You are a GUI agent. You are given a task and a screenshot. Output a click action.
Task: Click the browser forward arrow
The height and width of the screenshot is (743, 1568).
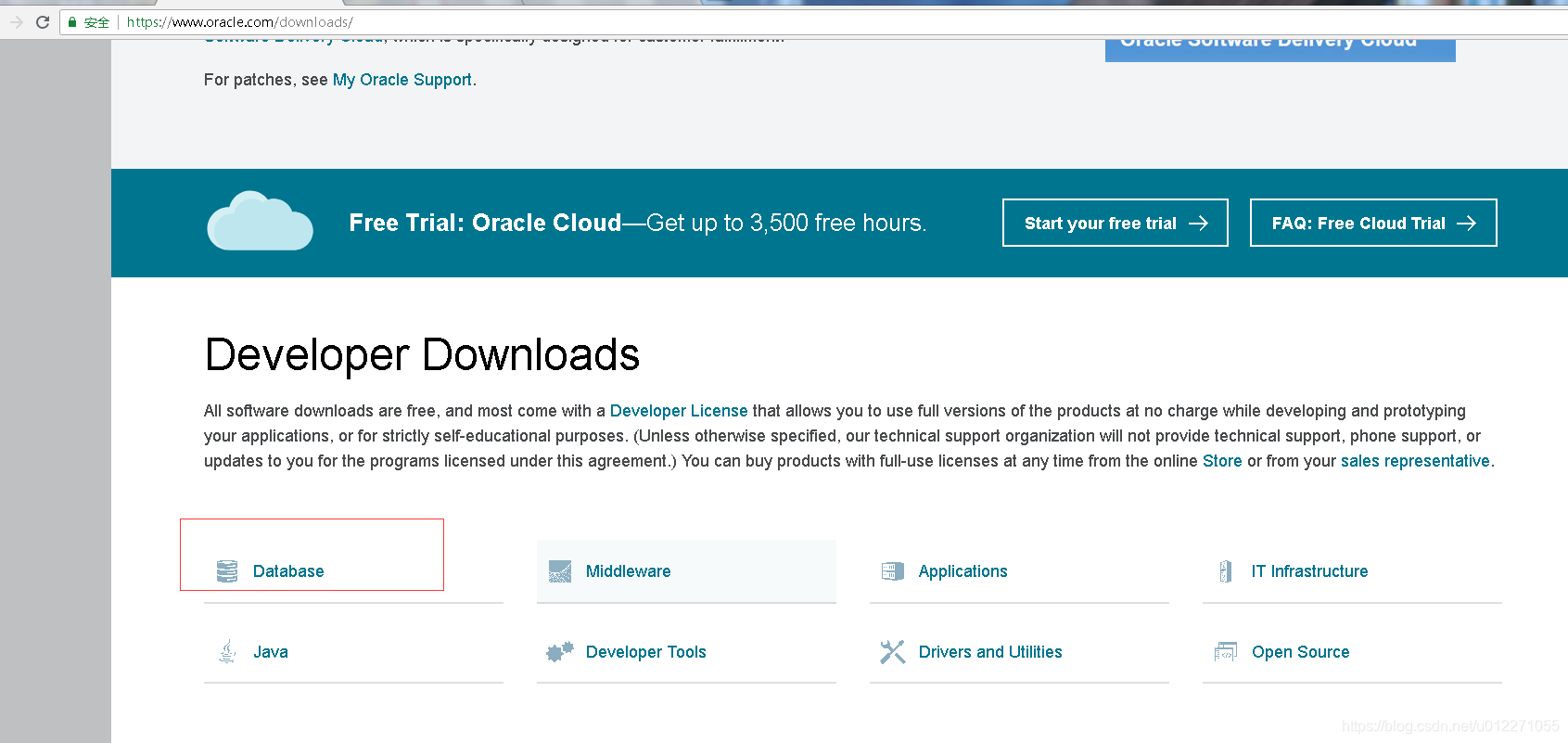[16, 22]
